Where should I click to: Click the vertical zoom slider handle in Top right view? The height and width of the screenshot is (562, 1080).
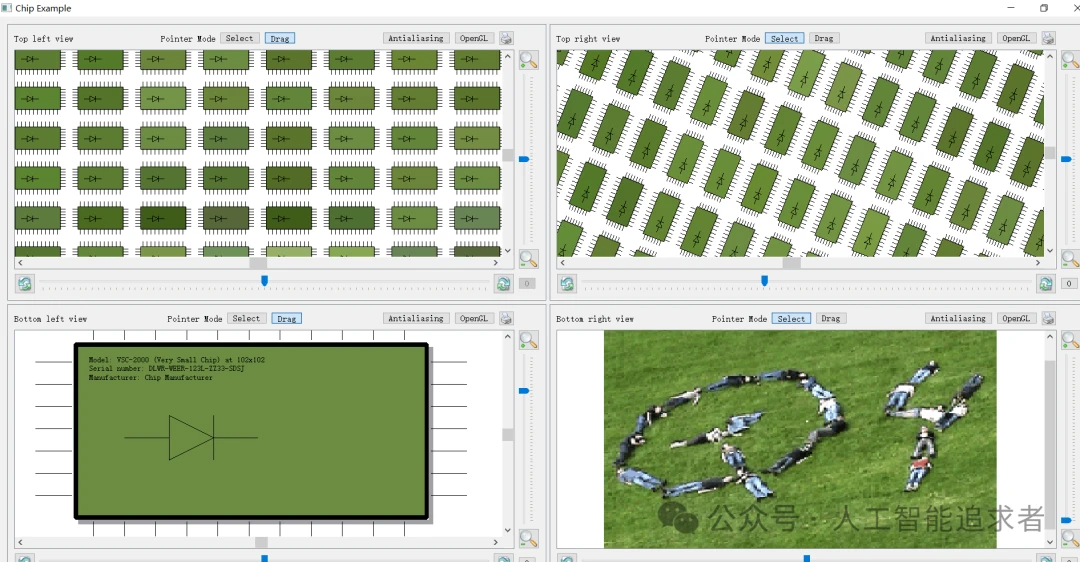pyautogui.click(x=1067, y=159)
